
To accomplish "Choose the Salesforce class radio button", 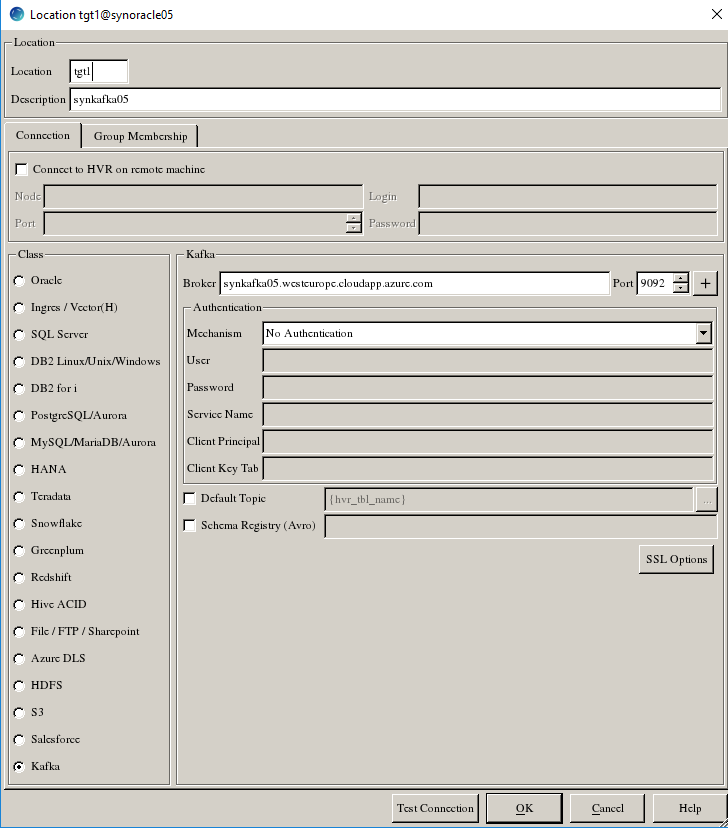I will coord(19,739).
